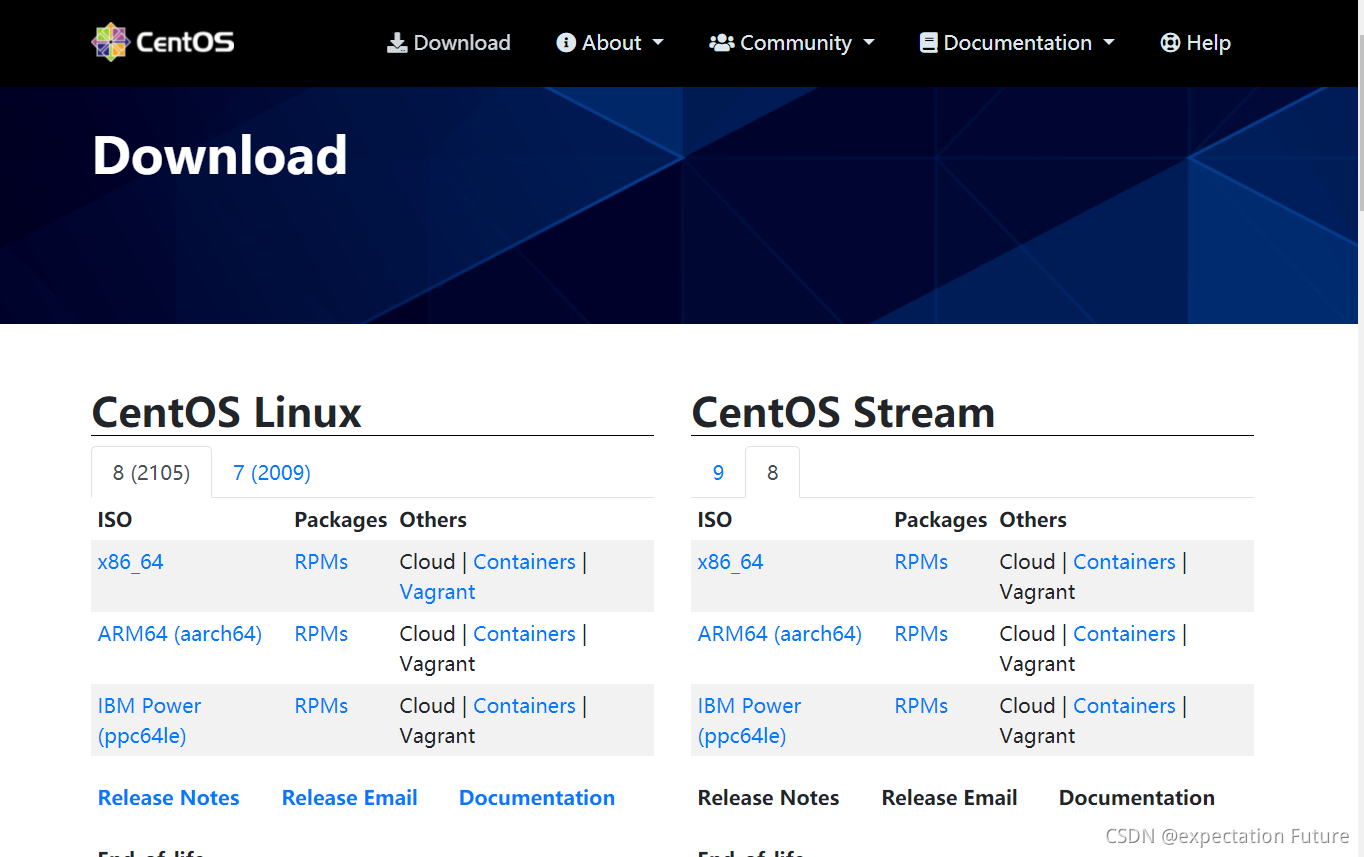Open RPMs for IBM Power (ppc64le)
Viewport: 1364px width, 857px height.
coord(321,705)
